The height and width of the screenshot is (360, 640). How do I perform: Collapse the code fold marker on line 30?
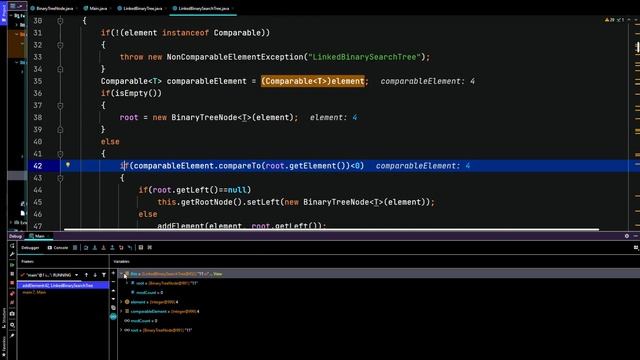(60, 21)
